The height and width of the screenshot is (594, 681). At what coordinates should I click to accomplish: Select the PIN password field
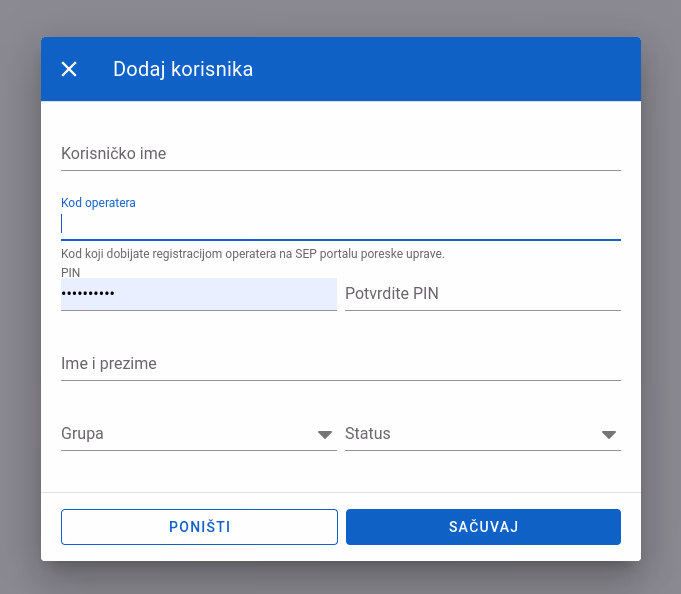click(199, 294)
